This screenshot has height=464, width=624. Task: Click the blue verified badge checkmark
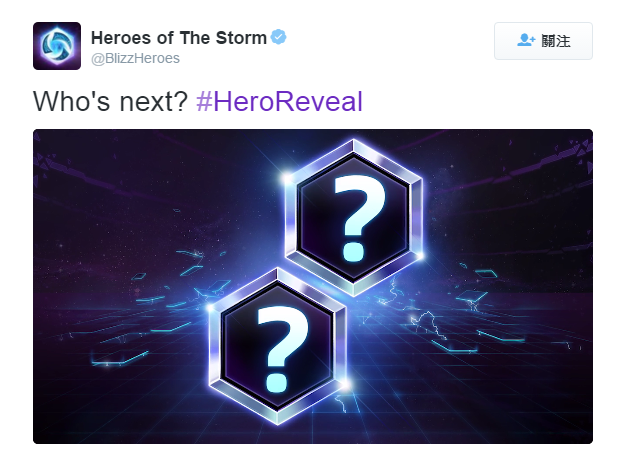(279, 37)
